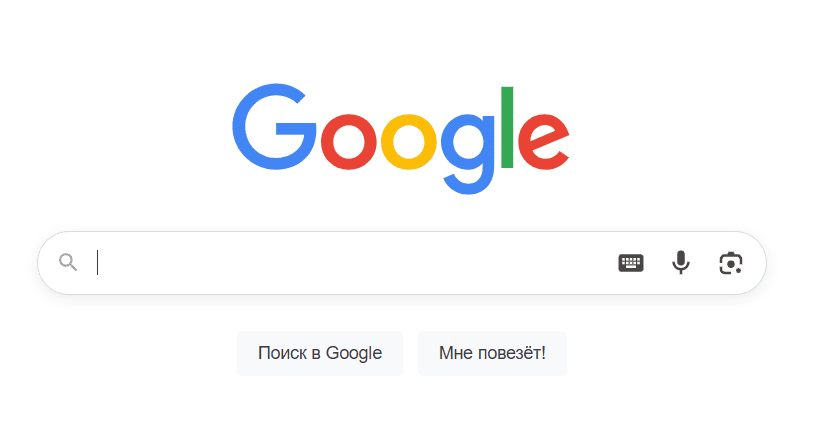Click the yellow o in the Google logo
818x425 pixels.
tap(408, 142)
